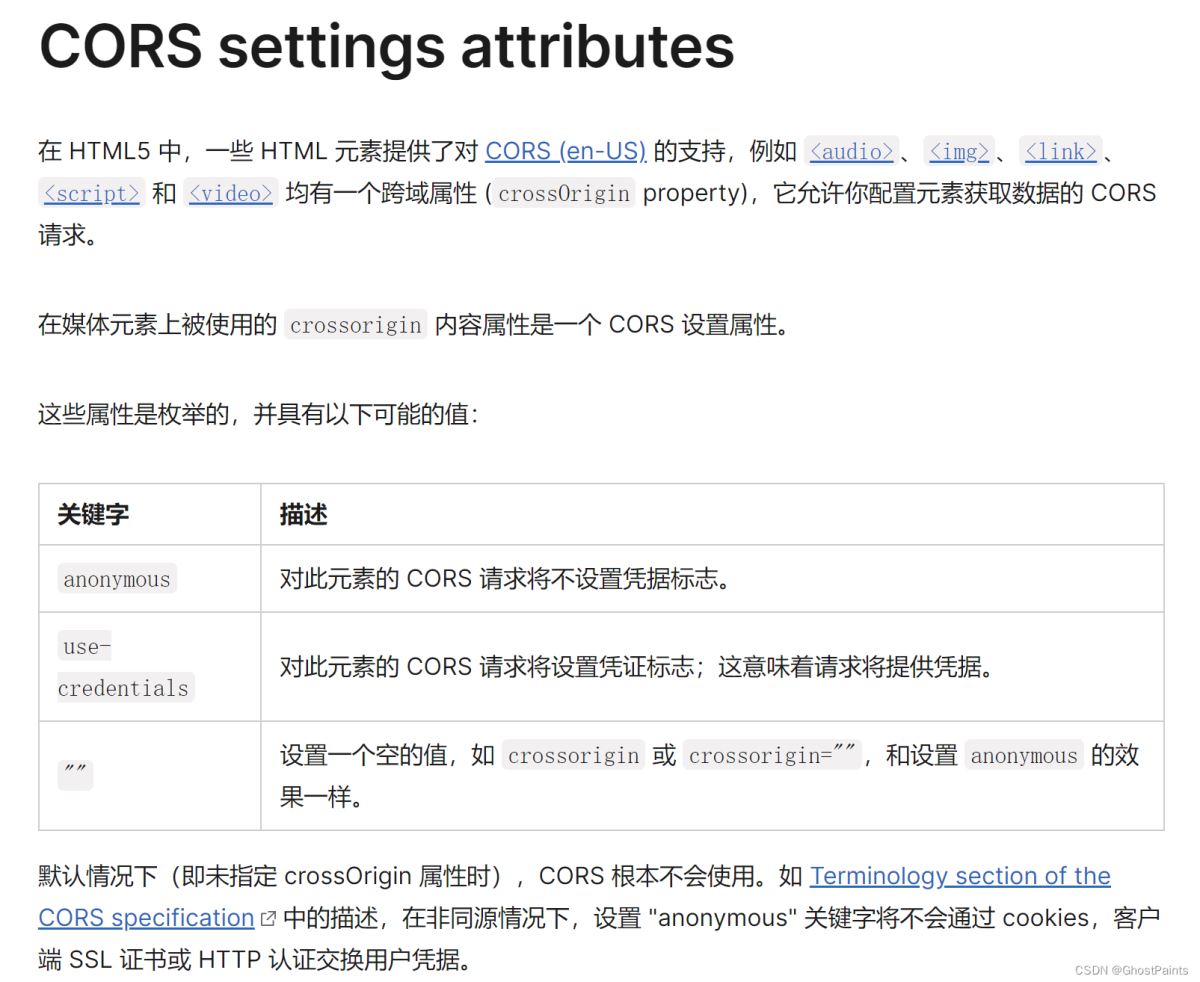Follow the <audio> element link
This screenshot has height=982, width=1200.
tap(852, 151)
